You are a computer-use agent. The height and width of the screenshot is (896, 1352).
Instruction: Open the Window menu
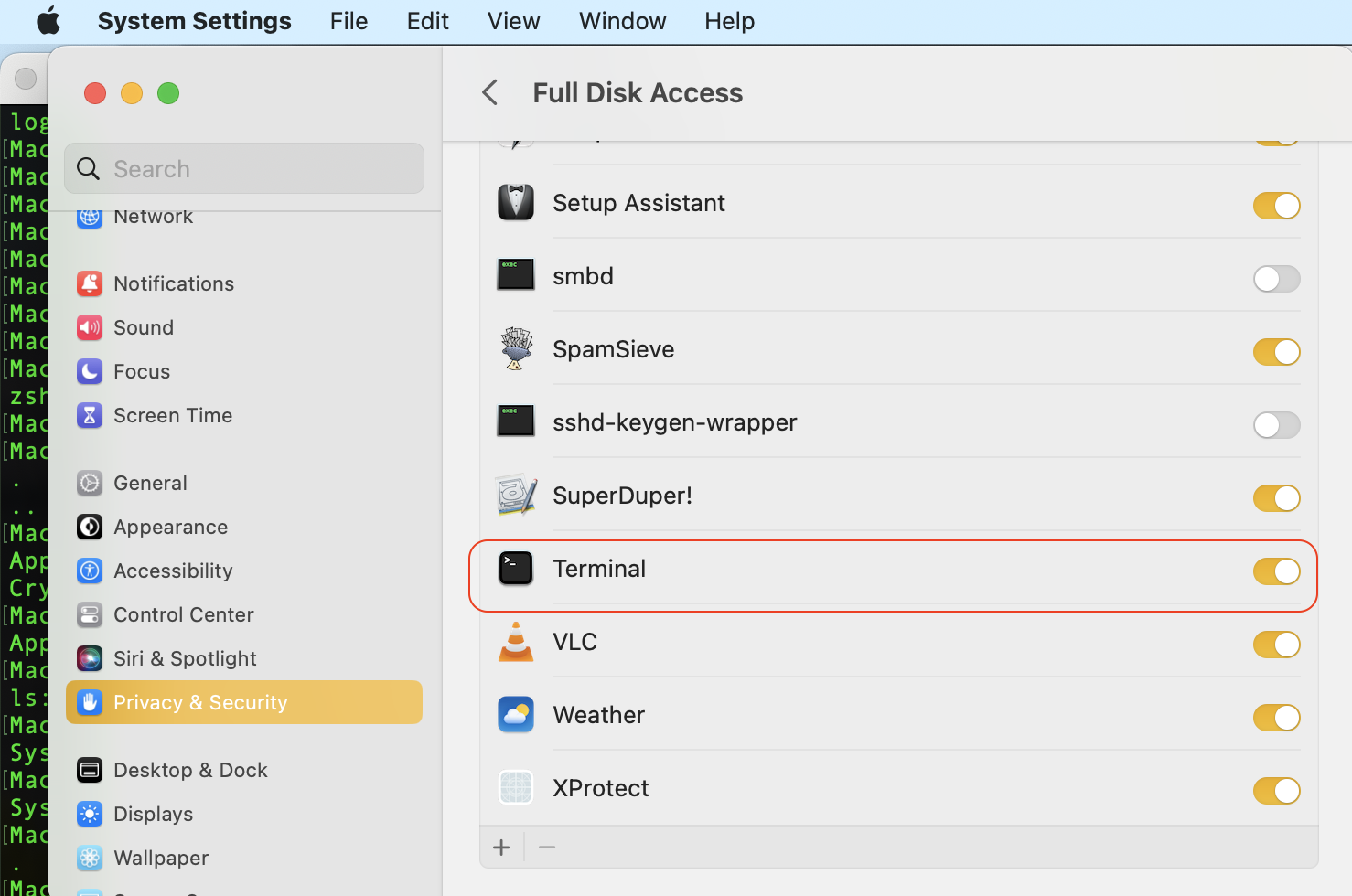coord(622,20)
